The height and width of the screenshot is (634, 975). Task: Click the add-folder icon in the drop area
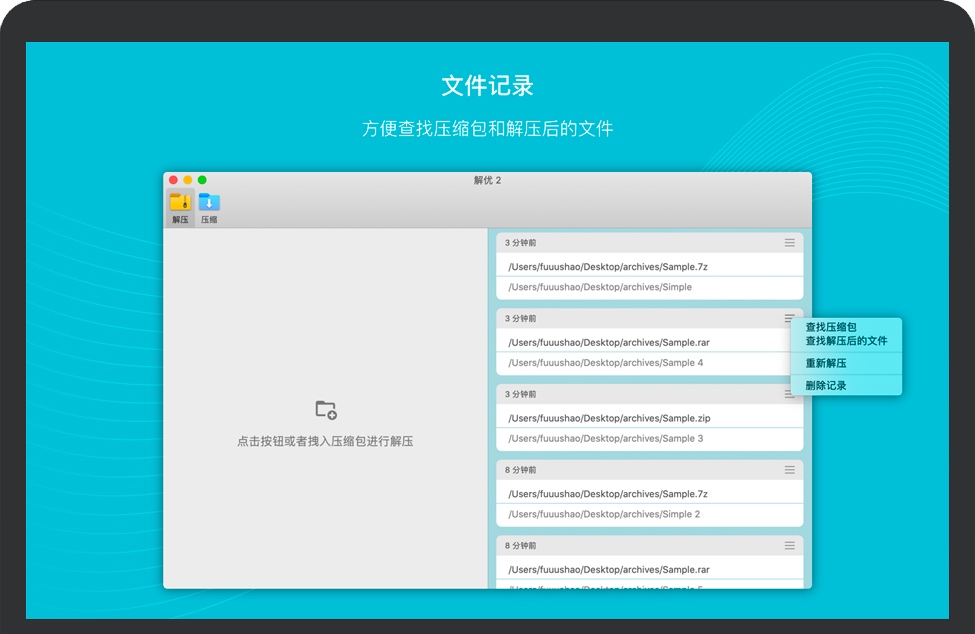click(326, 409)
